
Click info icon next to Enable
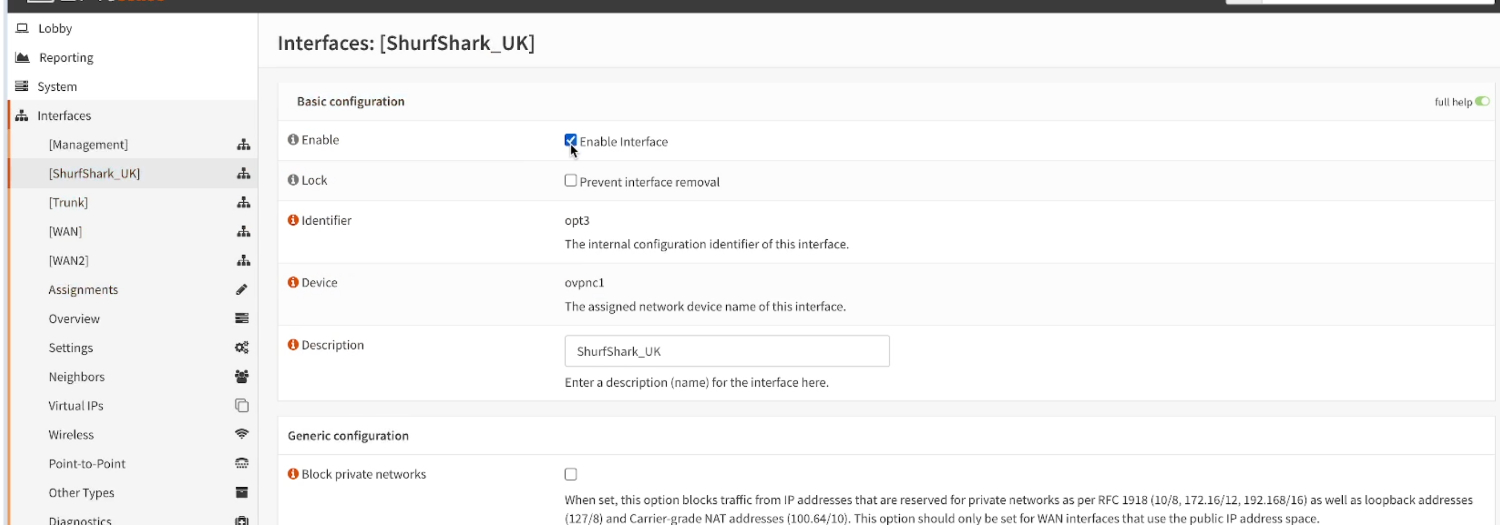point(293,140)
